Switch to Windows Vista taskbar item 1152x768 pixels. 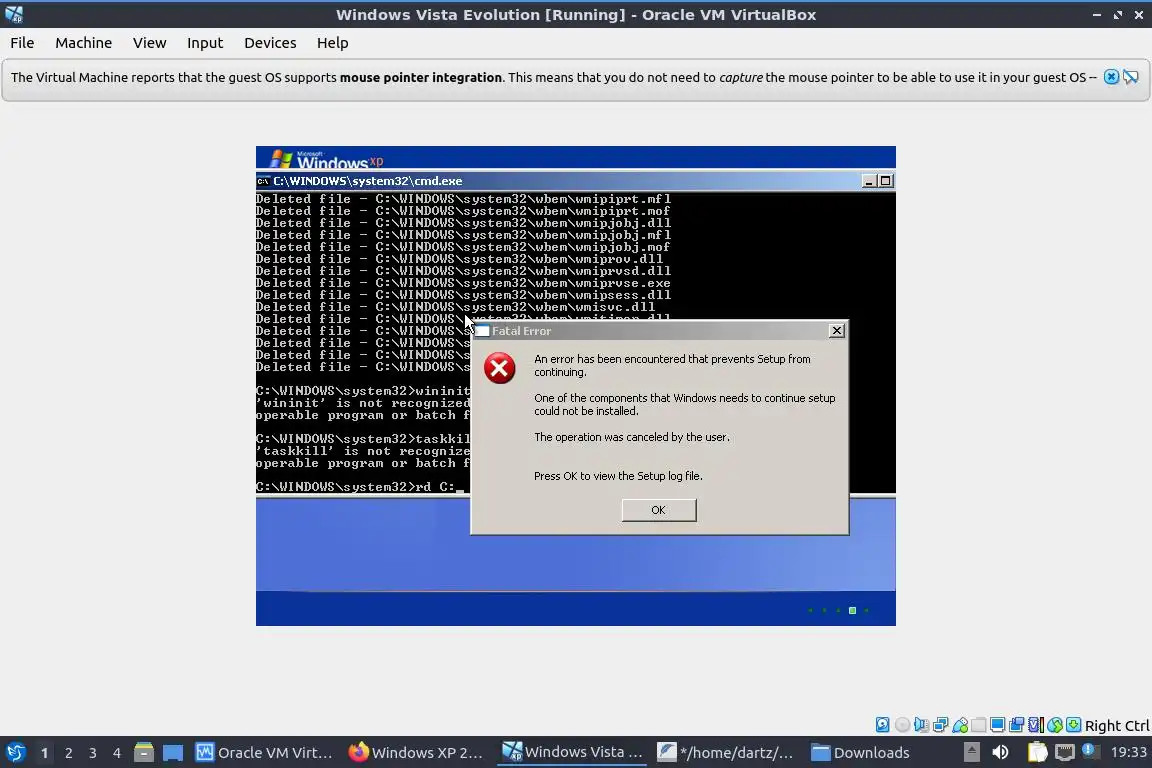pos(572,753)
